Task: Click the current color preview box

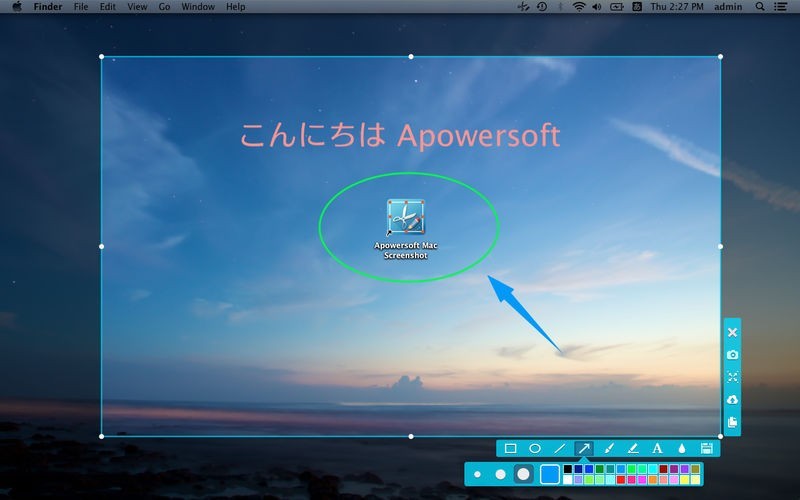Action: click(550, 474)
